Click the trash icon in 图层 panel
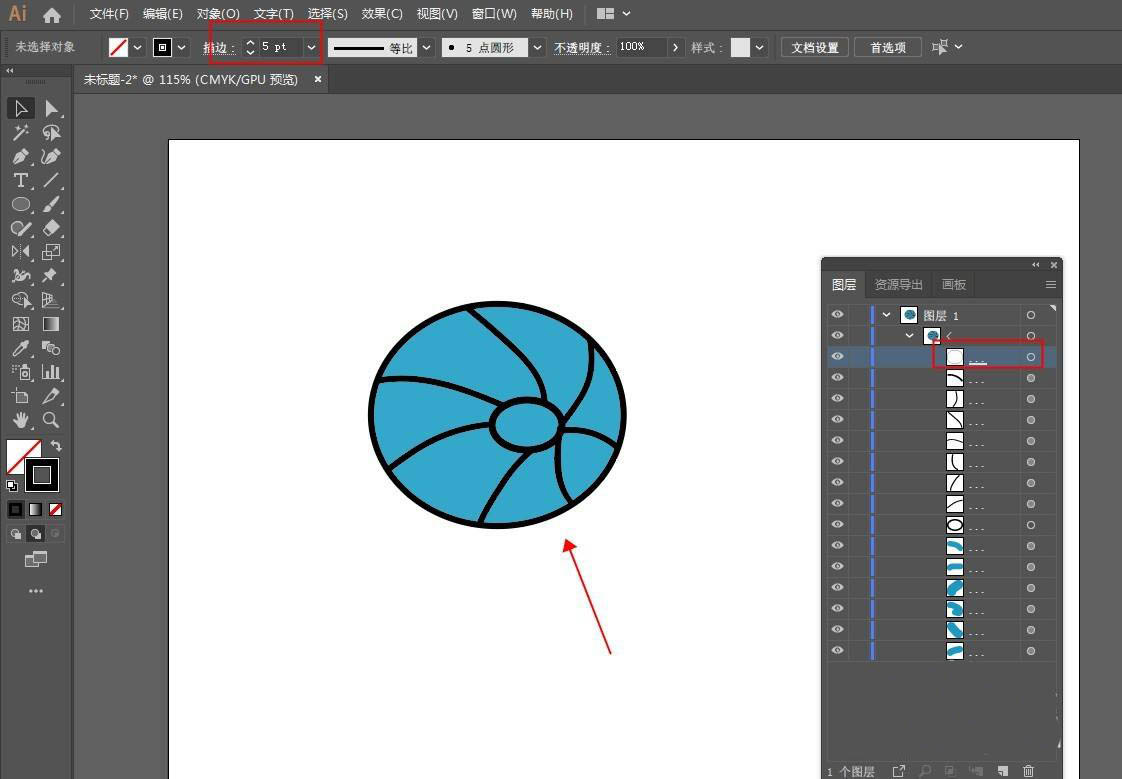The width and height of the screenshot is (1122, 779). click(1028, 771)
